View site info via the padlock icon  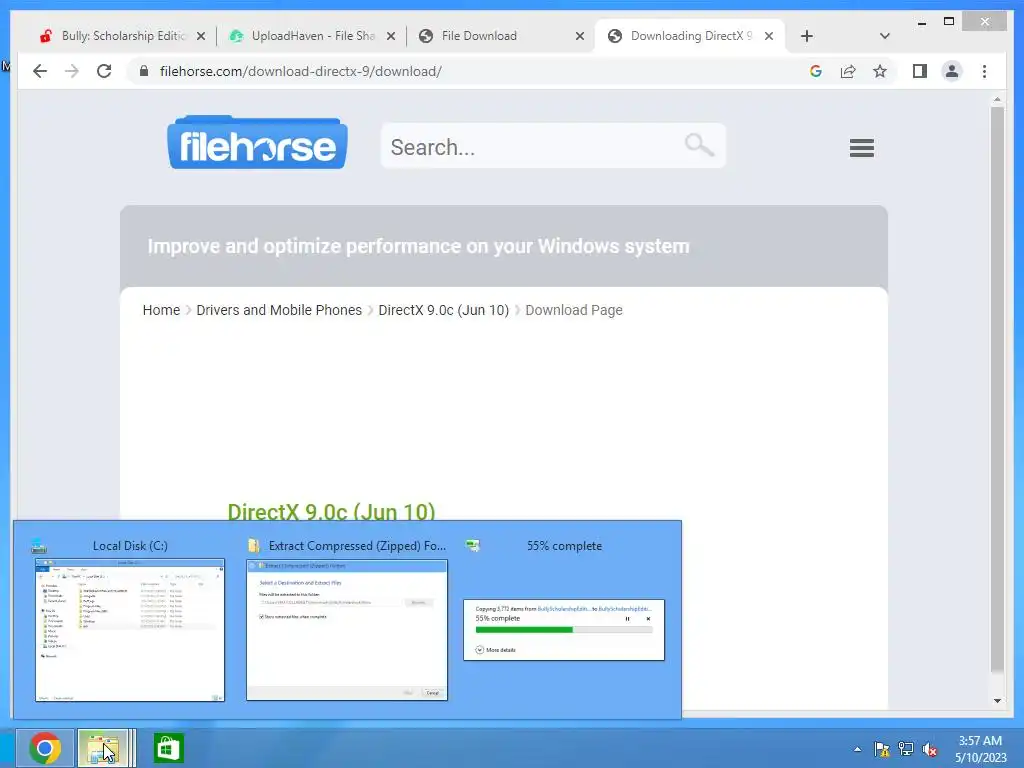(144, 71)
